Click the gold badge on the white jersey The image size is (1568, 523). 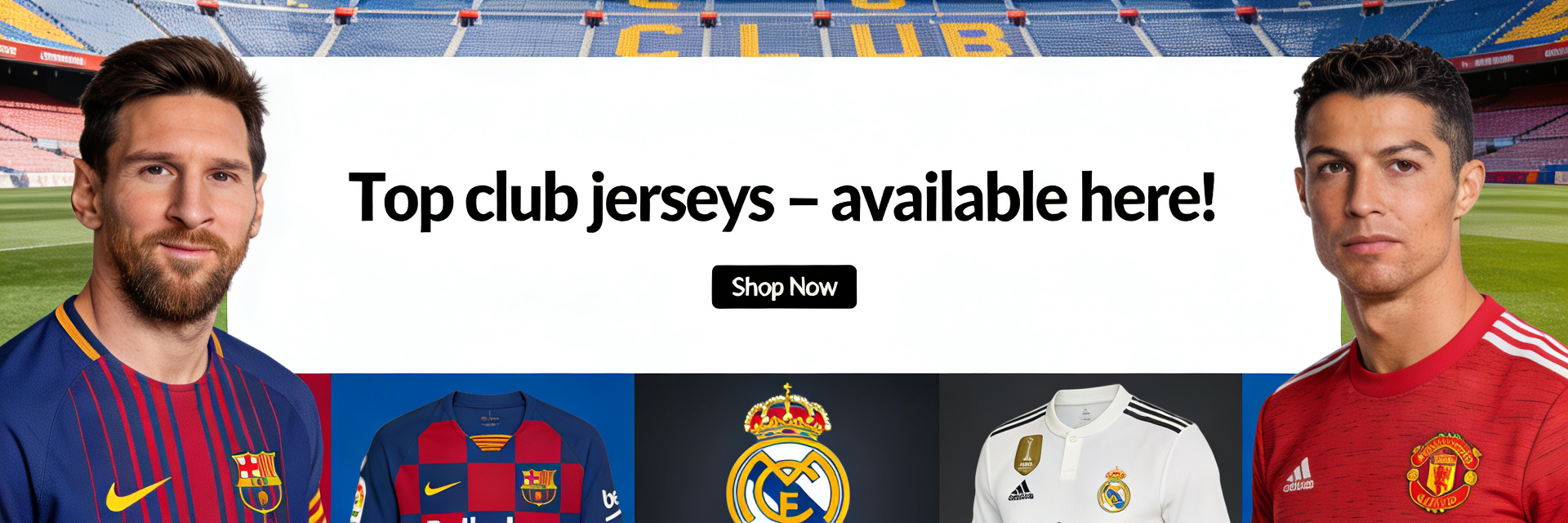1027,454
